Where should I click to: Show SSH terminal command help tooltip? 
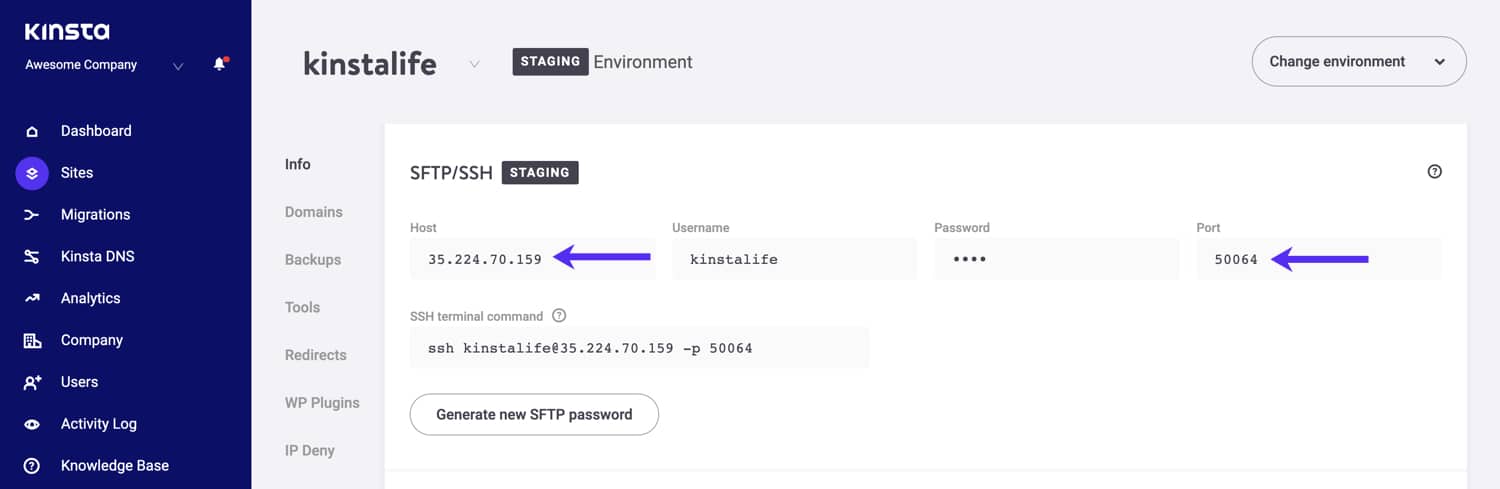click(x=559, y=316)
